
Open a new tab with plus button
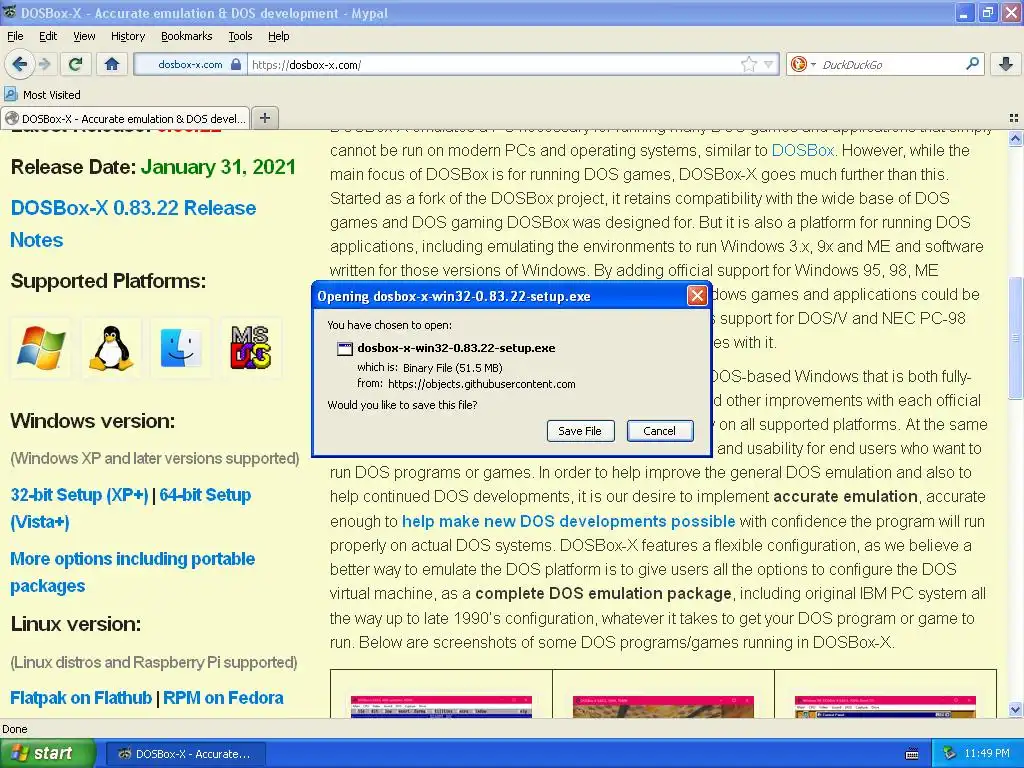click(x=264, y=118)
